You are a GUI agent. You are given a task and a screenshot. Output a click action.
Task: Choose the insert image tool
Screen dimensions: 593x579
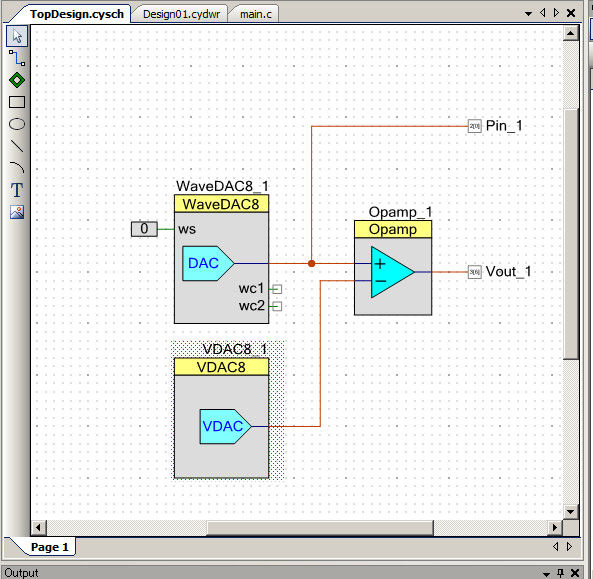[x=17, y=212]
